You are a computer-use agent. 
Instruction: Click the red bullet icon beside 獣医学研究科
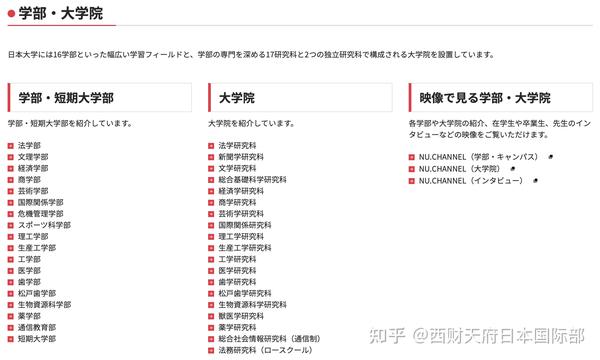click(x=211, y=316)
